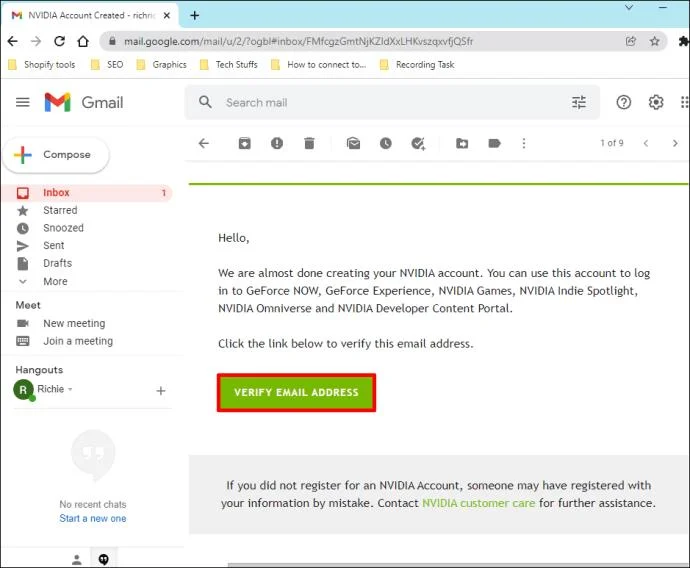The image size is (690, 568).
Task: Delete this email with trash icon
Action: click(x=309, y=143)
